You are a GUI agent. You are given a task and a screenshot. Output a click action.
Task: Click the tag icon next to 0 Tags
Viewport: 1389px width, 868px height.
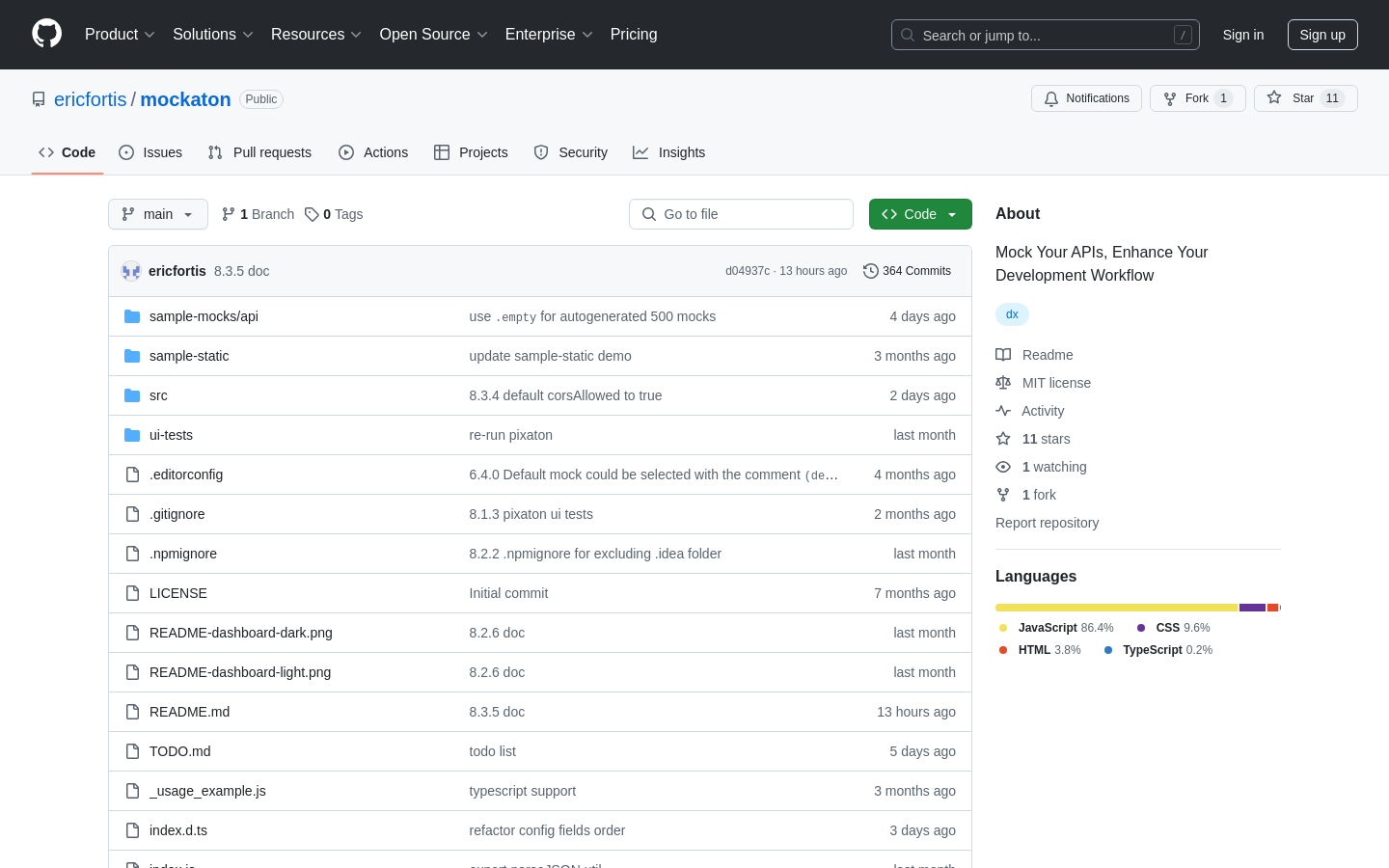(x=312, y=214)
